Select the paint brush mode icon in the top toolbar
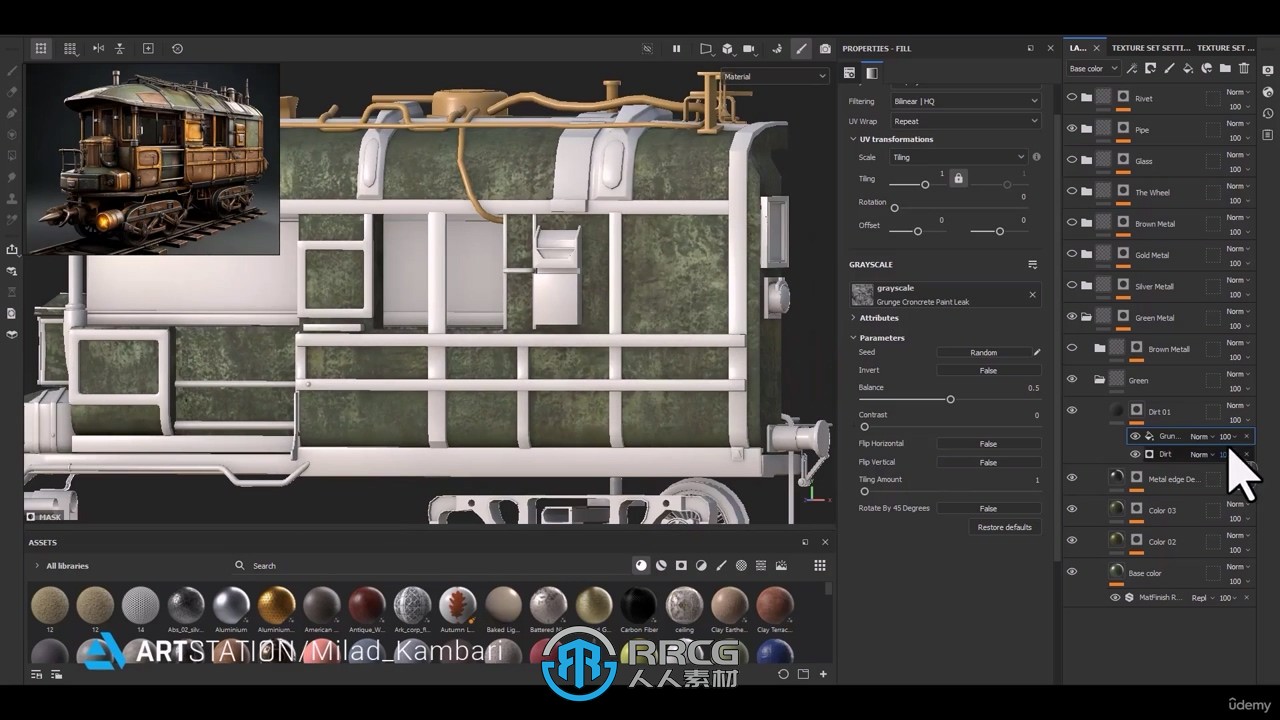The image size is (1280, 720). point(801,48)
